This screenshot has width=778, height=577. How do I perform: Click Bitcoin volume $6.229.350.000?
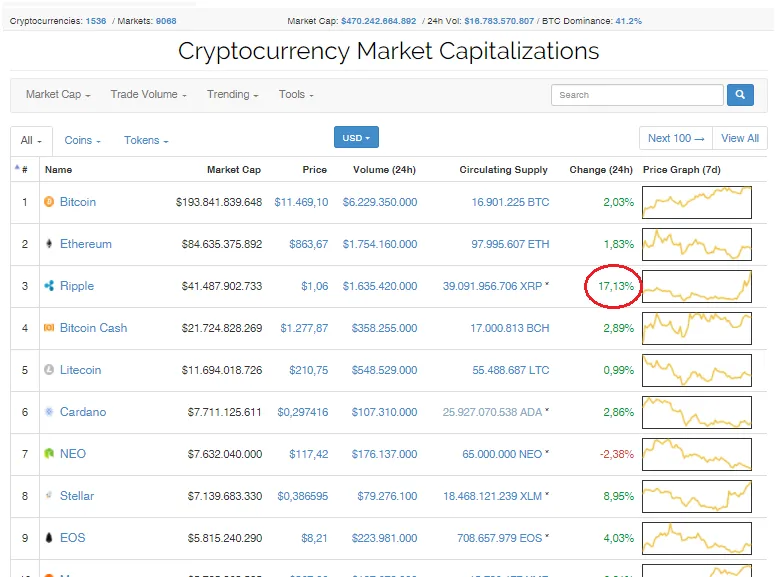point(380,202)
